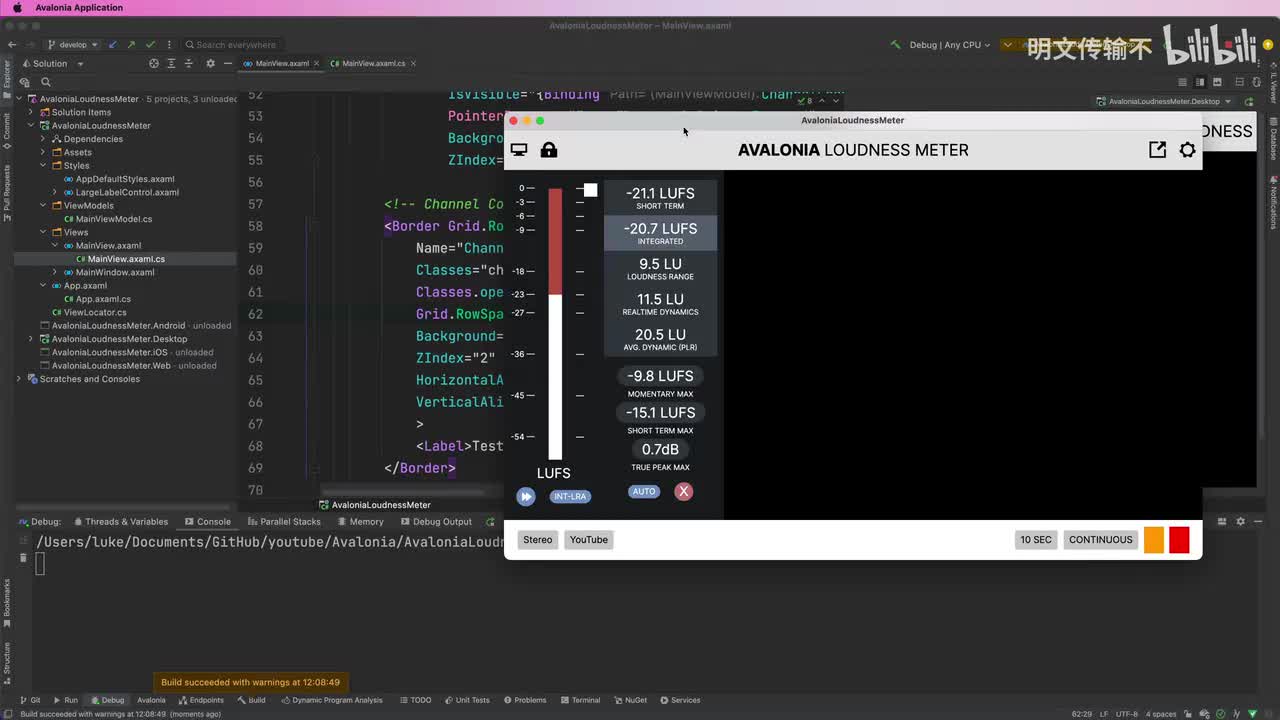Navigate back with the IDE back arrow

(x=12, y=45)
